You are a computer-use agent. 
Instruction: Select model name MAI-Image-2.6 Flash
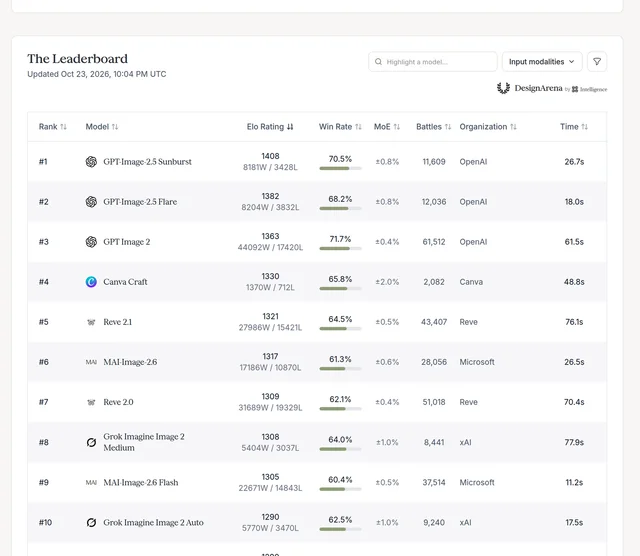pos(141,483)
